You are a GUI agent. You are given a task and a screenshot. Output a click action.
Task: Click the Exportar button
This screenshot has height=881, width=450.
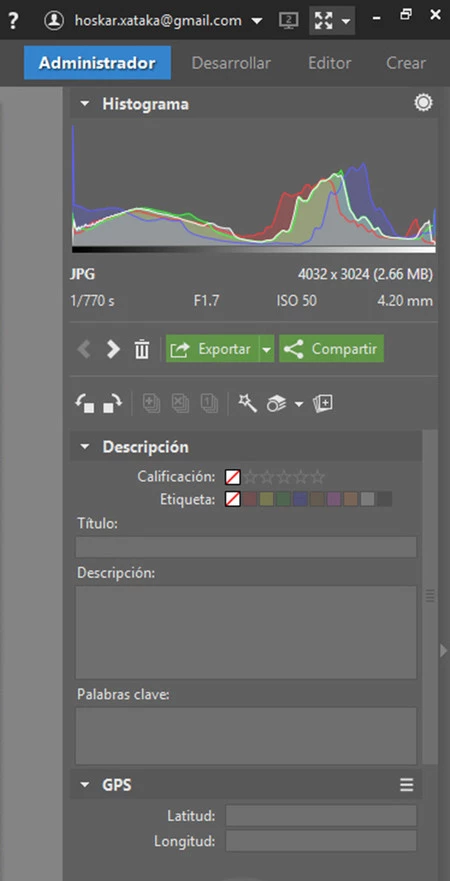click(212, 349)
